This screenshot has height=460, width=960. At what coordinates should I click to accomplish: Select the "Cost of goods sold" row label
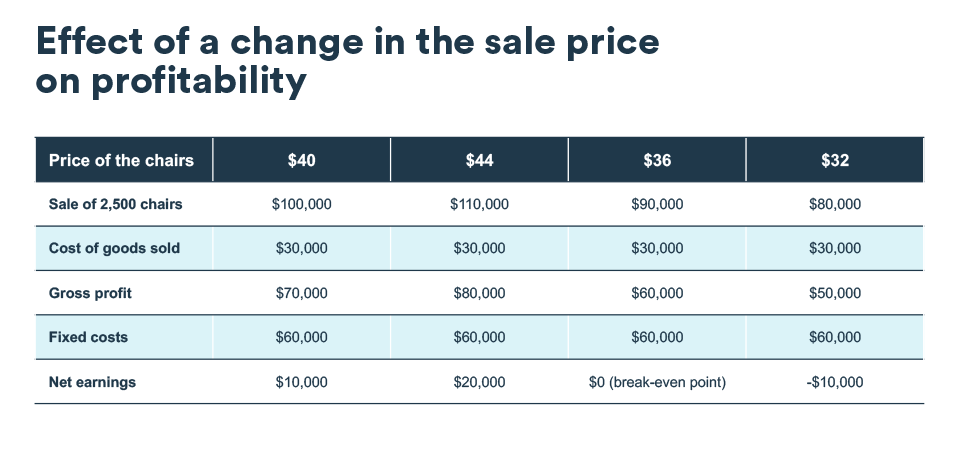114,249
